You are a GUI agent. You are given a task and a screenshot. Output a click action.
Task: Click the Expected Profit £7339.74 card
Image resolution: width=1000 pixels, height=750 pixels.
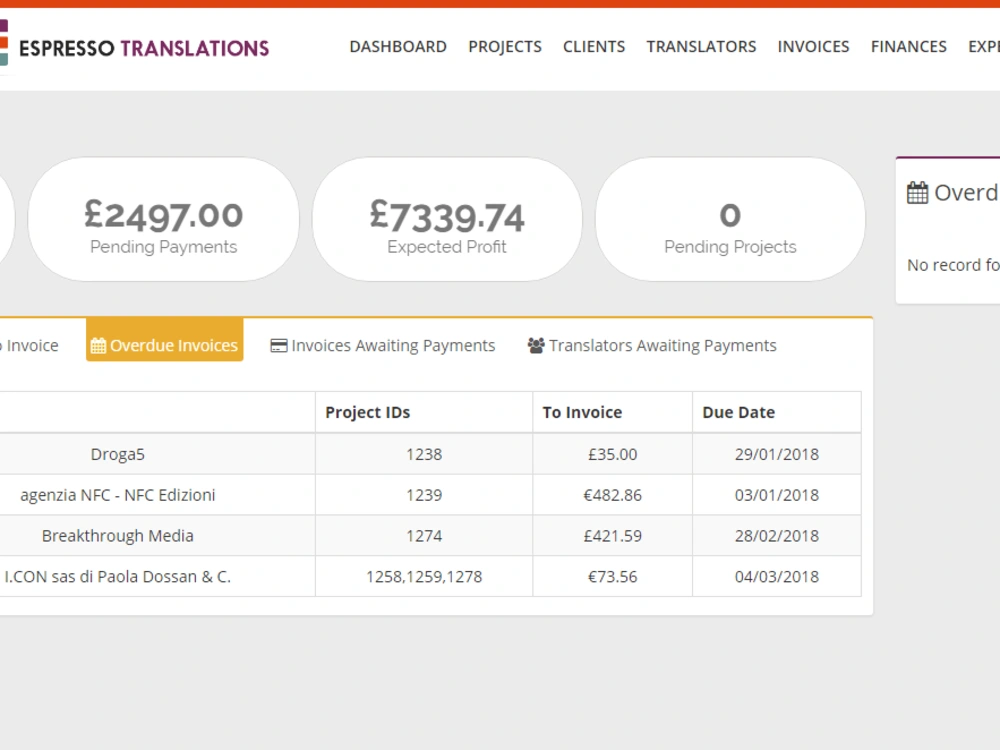[446, 219]
